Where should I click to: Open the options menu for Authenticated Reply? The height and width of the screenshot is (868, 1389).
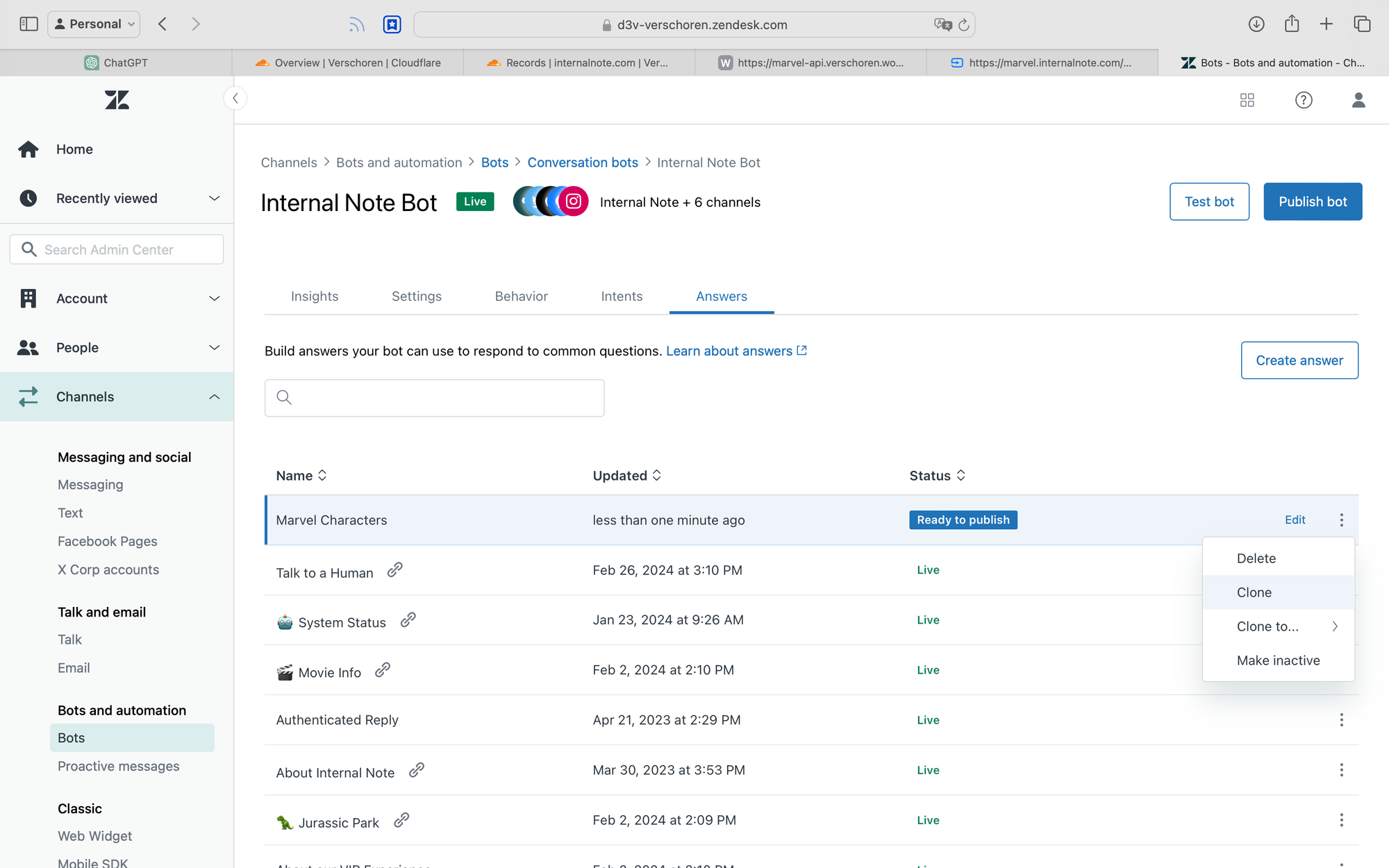click(1341, 720)
